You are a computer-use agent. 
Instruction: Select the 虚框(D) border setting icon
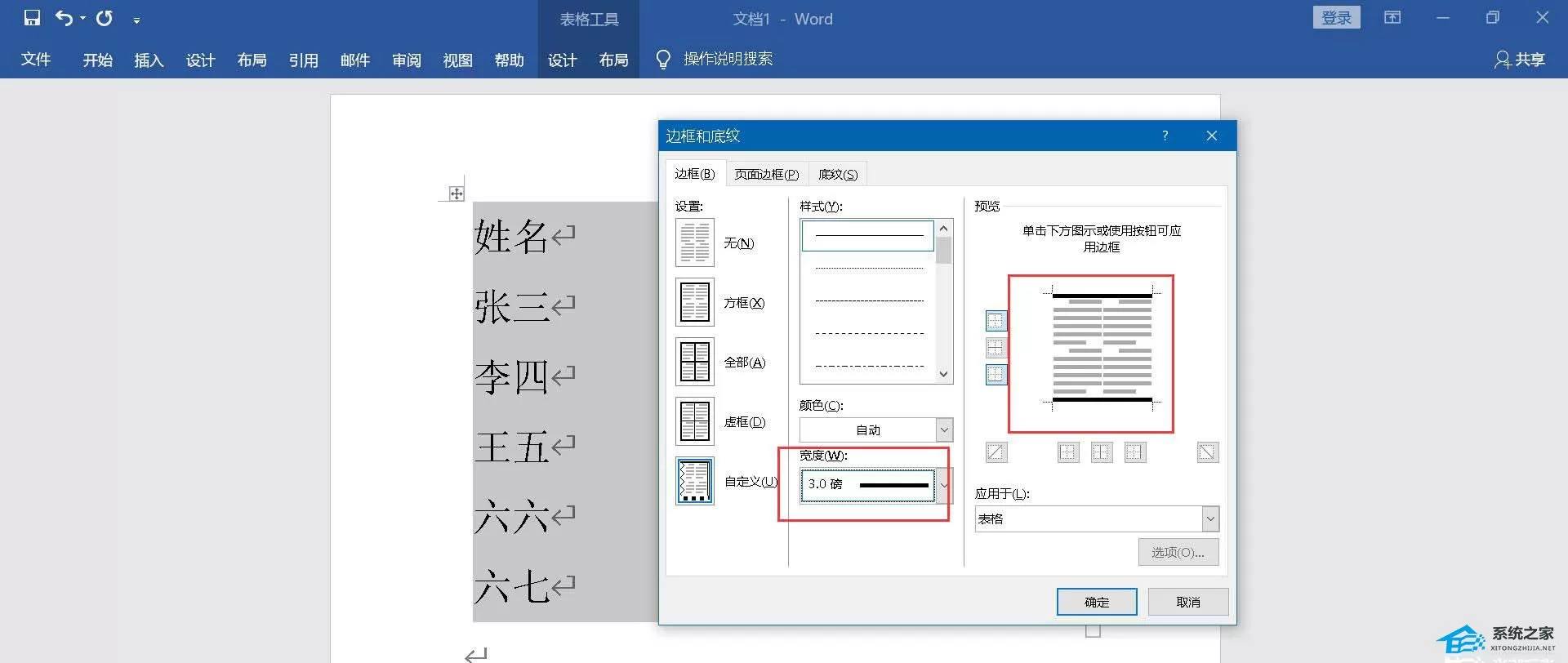click(695, 421)
